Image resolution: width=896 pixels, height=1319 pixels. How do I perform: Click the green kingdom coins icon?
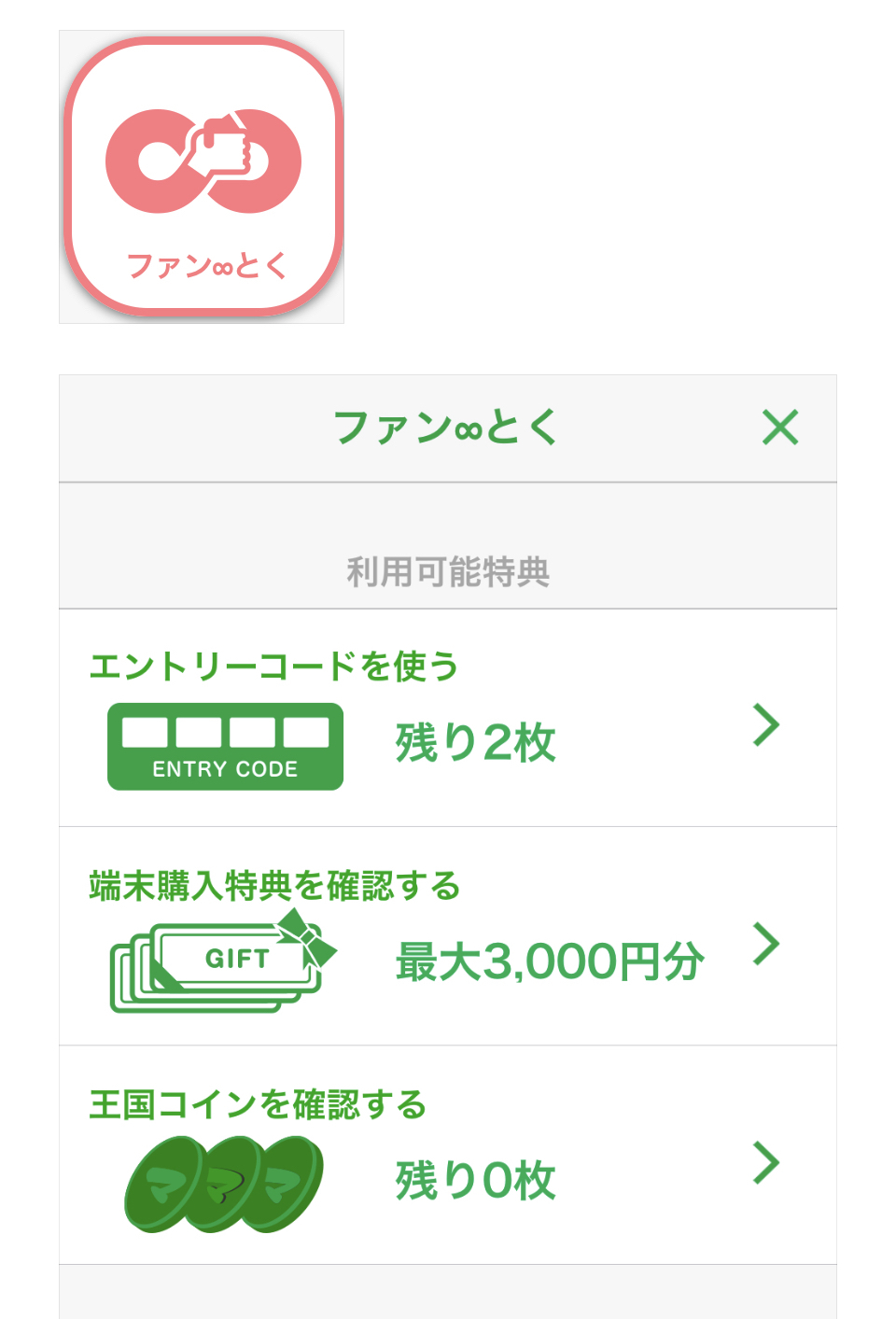(224, 1184)
